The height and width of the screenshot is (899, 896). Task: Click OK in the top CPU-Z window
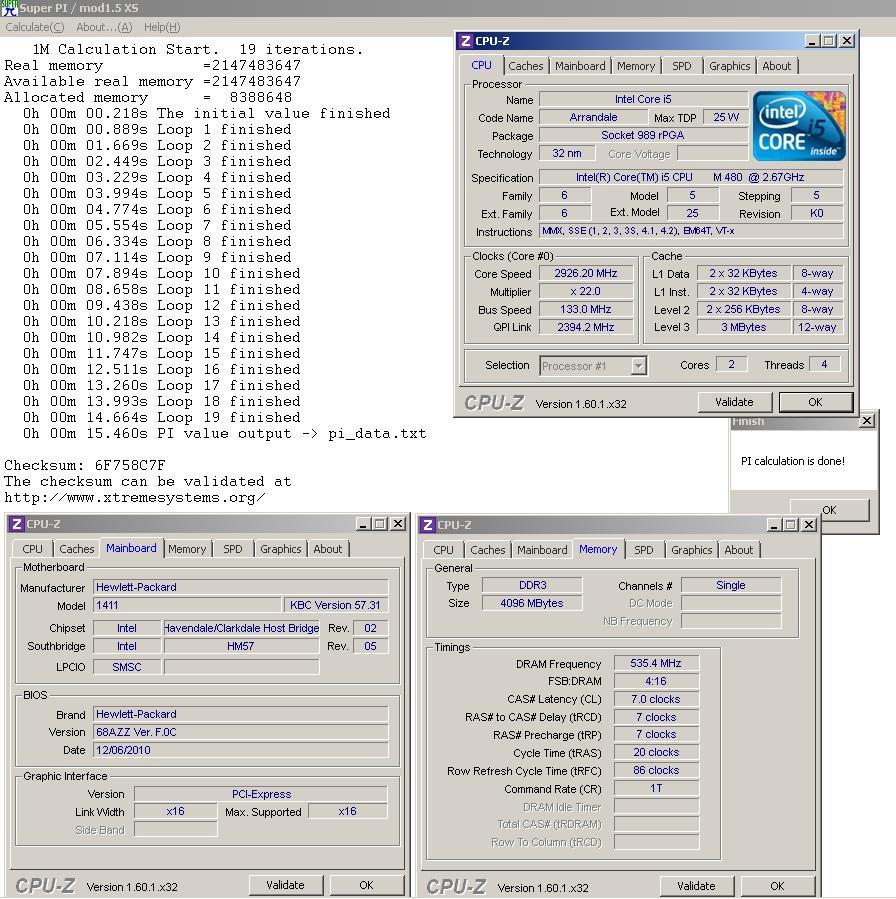coord(815,402)
